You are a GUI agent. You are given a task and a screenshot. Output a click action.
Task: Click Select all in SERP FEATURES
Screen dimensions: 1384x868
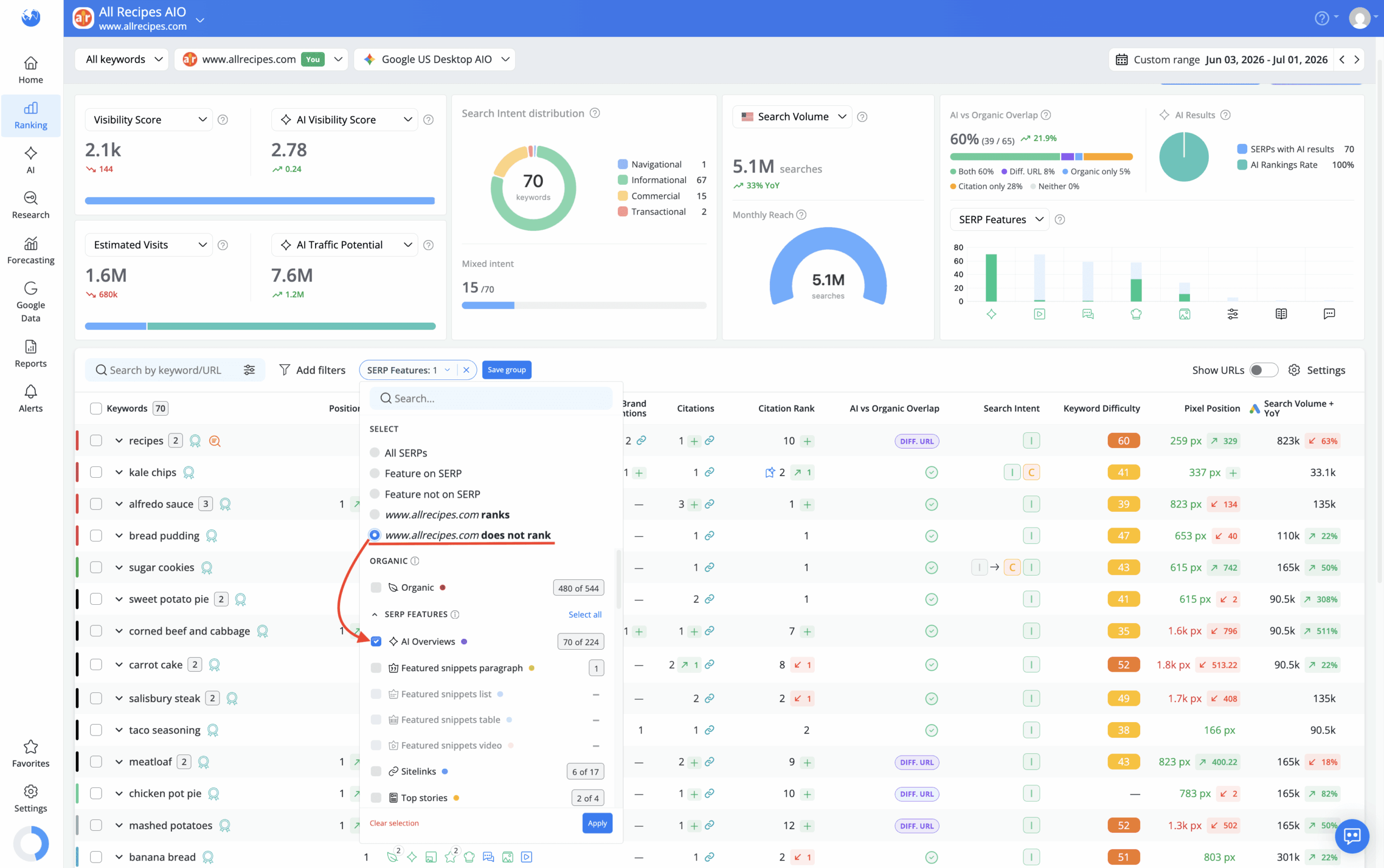(584, 615)
